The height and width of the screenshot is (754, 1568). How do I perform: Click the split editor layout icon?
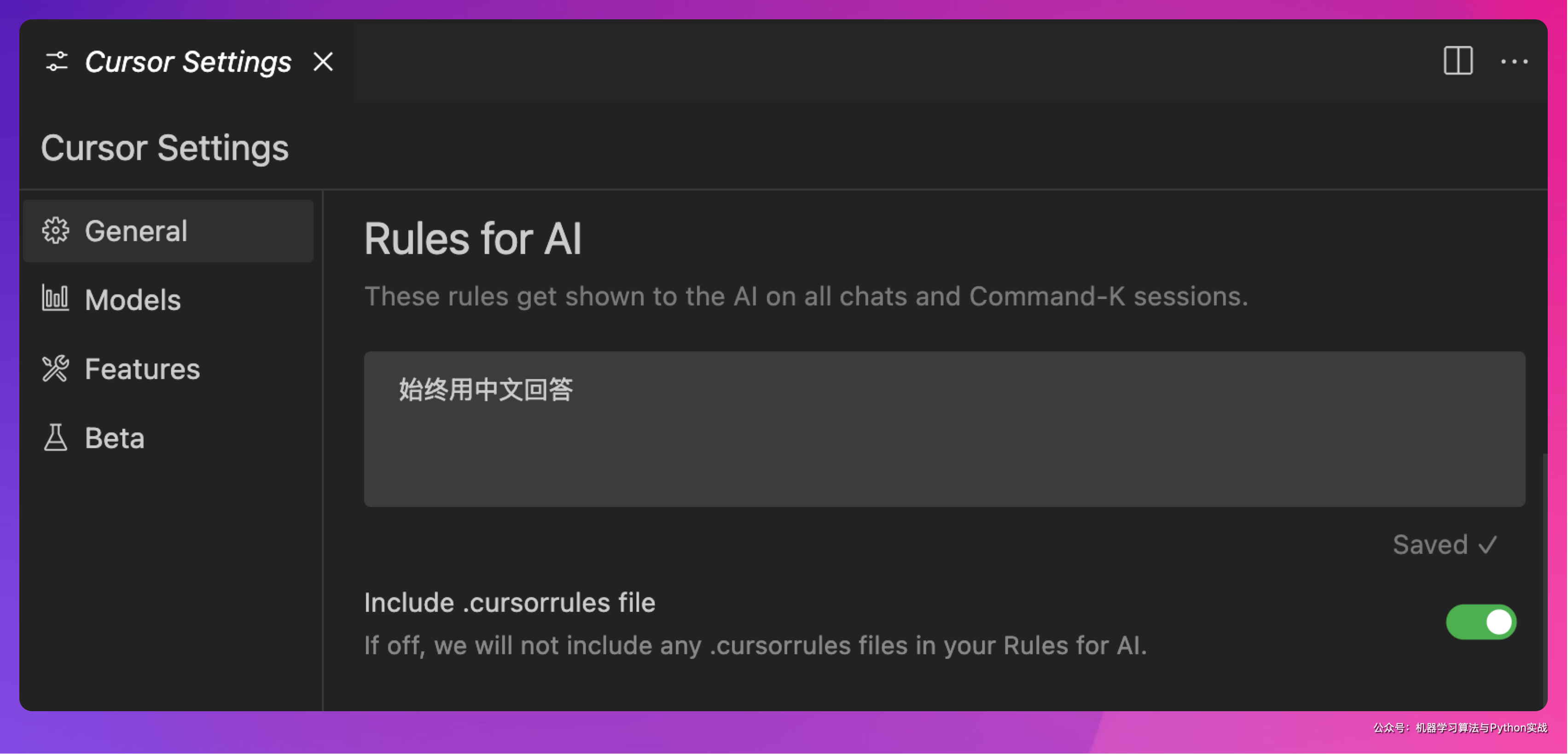[x=1458, y=61]
